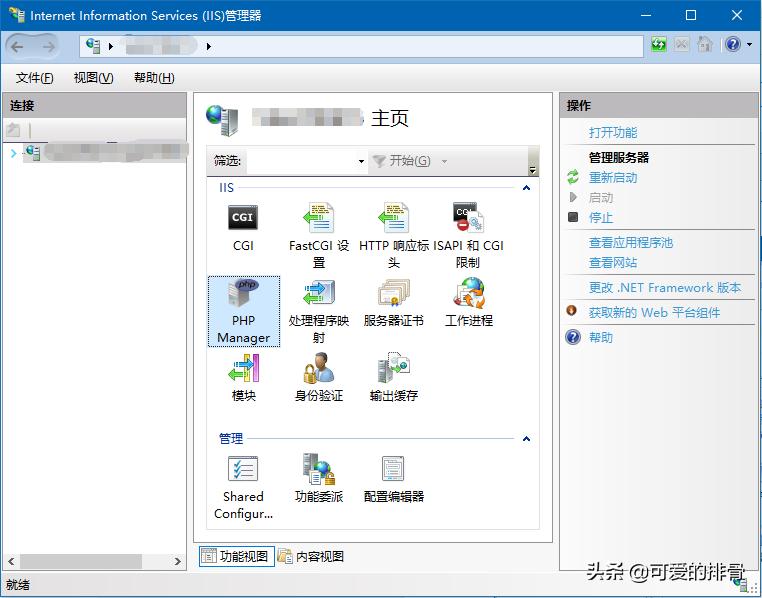This screenshot has width=762, height=598.
Task: Click the address bar path field
Action: click(x=362, y=47)
